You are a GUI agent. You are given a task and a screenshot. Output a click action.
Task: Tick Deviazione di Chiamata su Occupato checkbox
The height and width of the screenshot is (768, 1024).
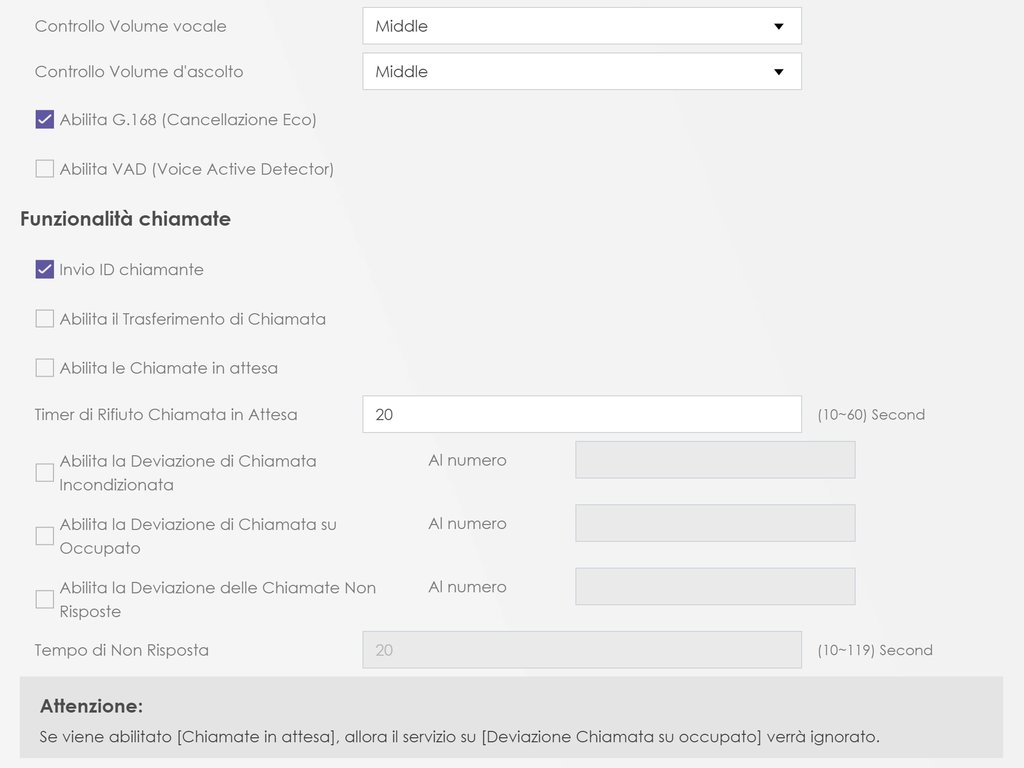tap(45, 536)
